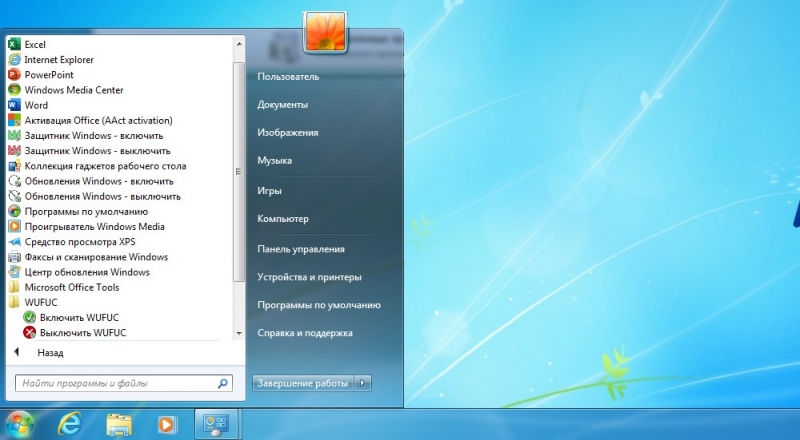Open Изображения from the Start menu
The height and width of the screenshot is (440, 800).
pyautogui.click(x=288, y=133)
